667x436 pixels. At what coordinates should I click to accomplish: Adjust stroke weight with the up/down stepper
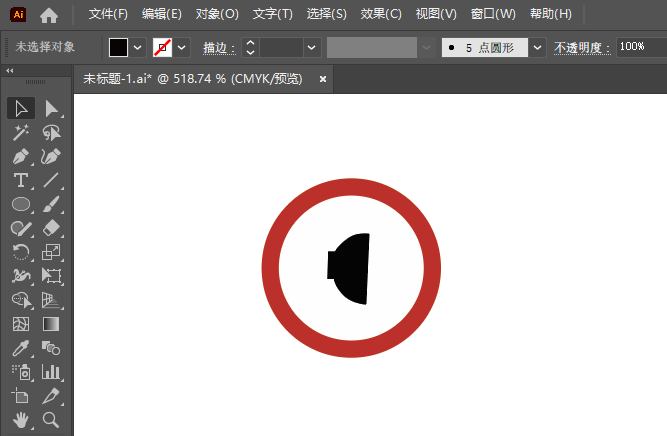[251, 47]
